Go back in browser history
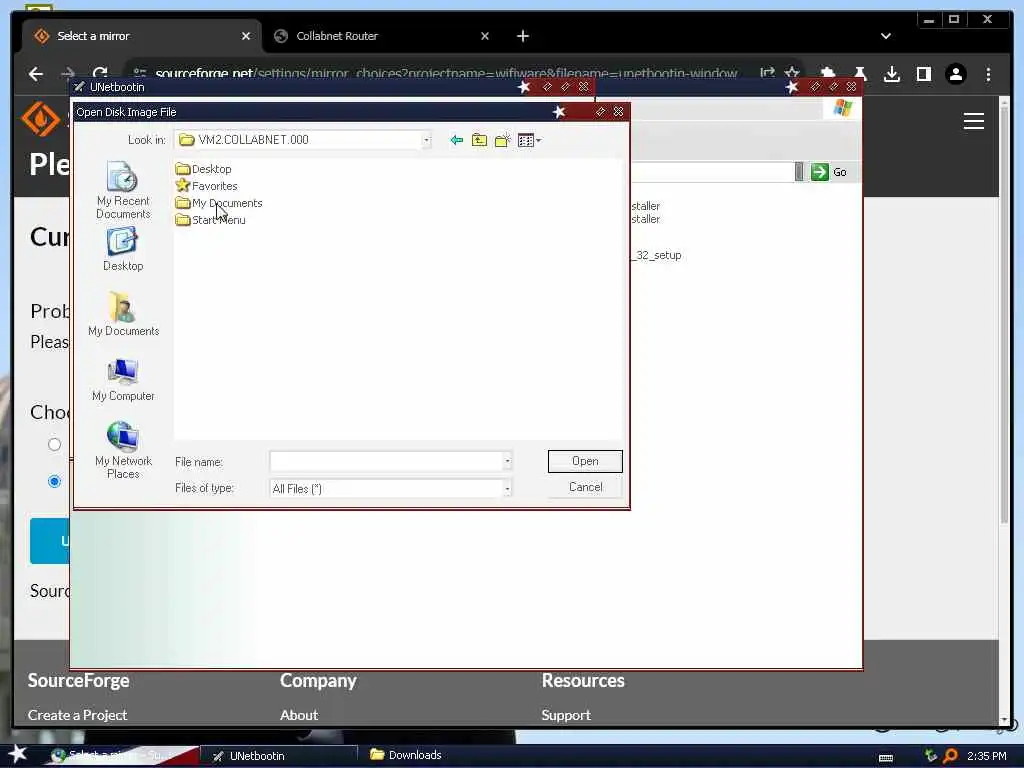Screen dimensions: 1024x768 point(36,74)
